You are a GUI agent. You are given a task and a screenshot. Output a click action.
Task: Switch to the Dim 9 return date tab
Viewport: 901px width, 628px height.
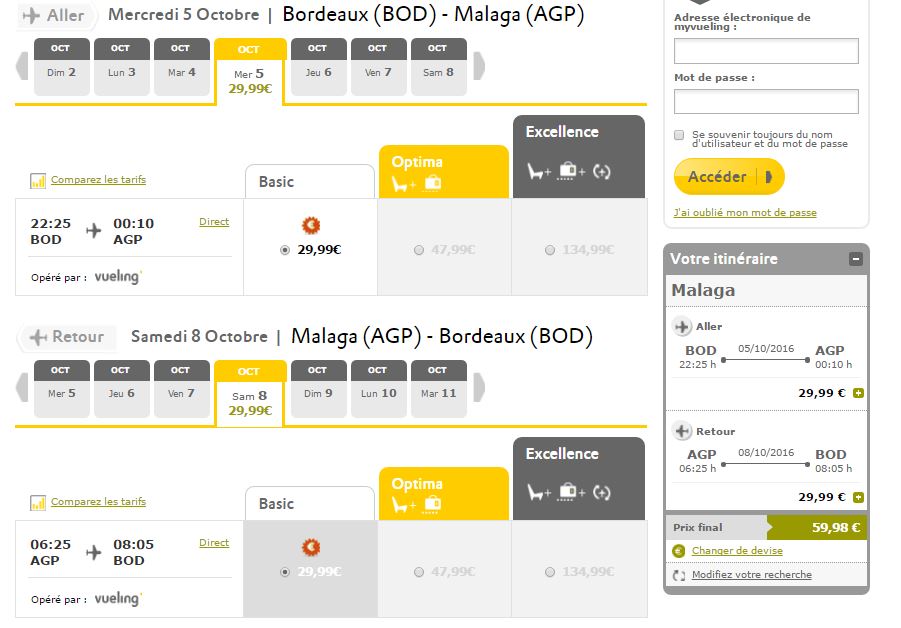pyautogui.click(x=318, y=390)
